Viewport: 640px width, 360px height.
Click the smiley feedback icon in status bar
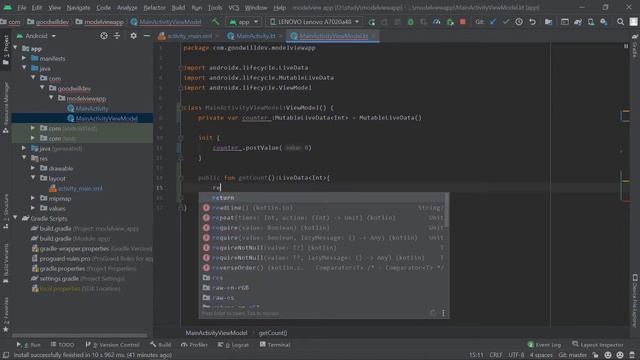pyautogui.click(x=608, y=355)
